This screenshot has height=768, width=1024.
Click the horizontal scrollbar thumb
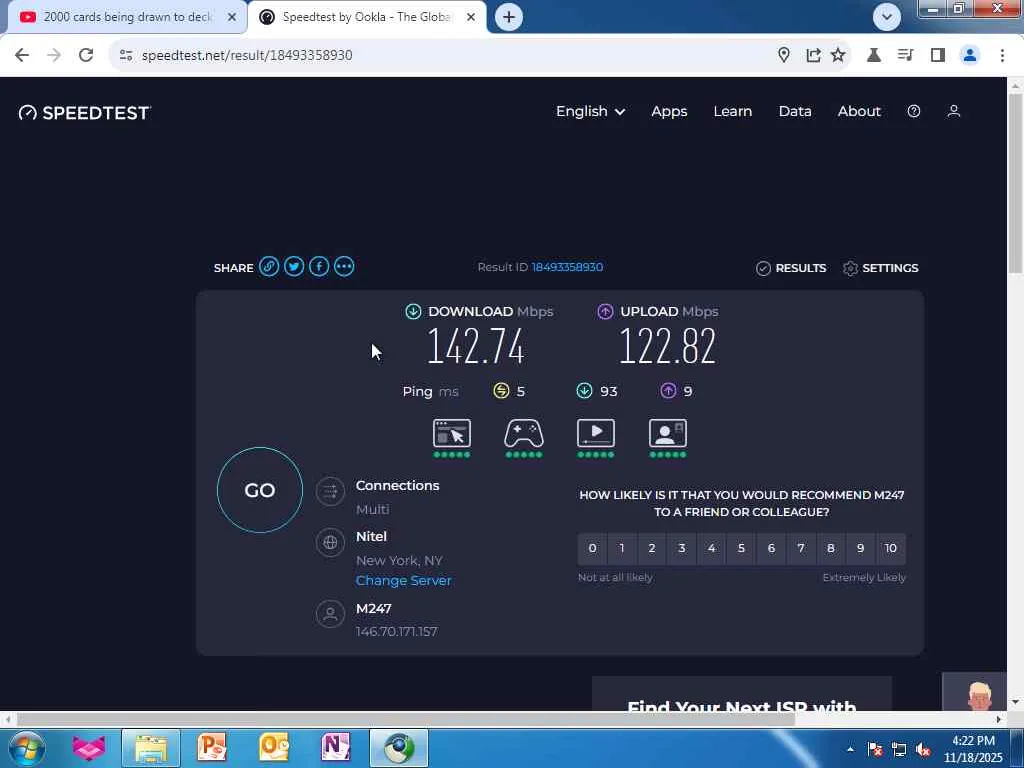[405, 719]
